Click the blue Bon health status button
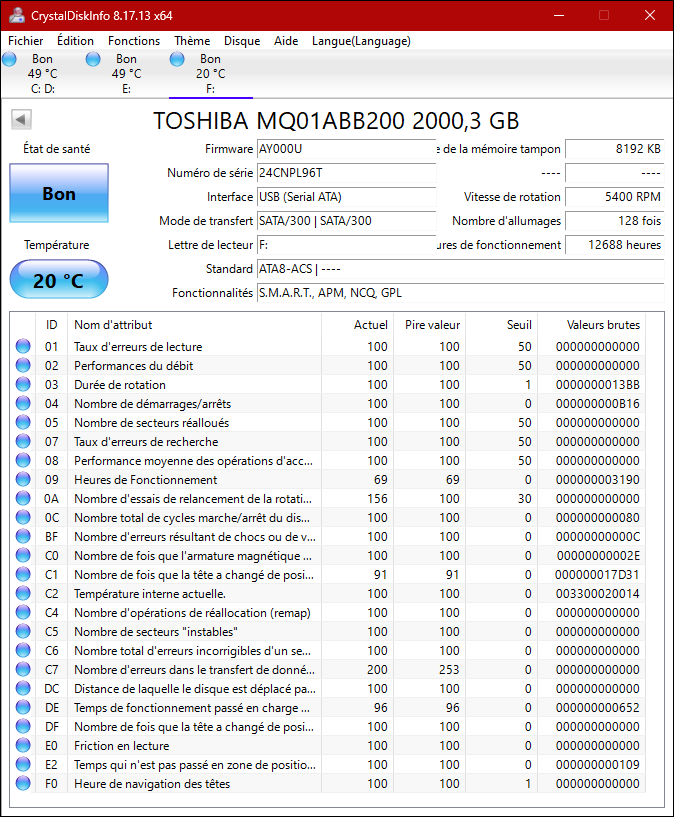The width and height of the screenshot is (674, 817). point(59,194)
